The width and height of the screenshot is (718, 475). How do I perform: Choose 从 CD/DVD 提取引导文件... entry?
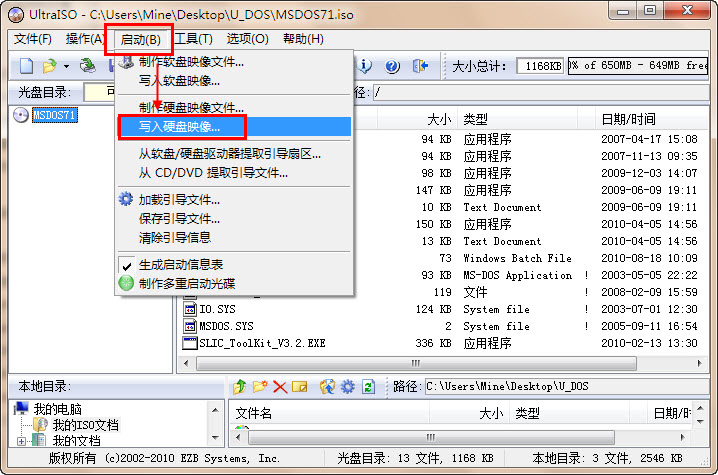234,173
